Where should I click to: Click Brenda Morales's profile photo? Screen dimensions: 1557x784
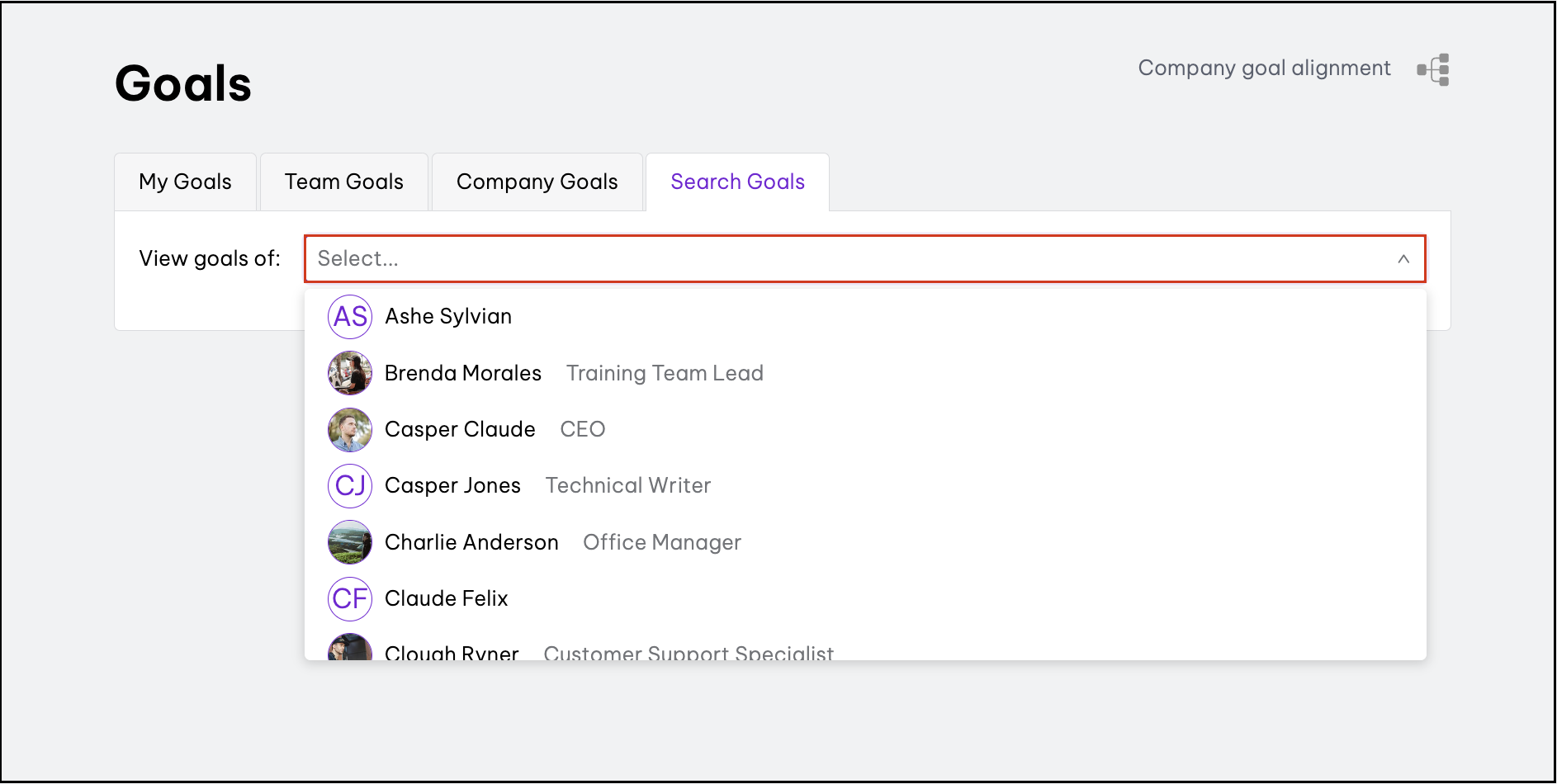pos(350,373)
